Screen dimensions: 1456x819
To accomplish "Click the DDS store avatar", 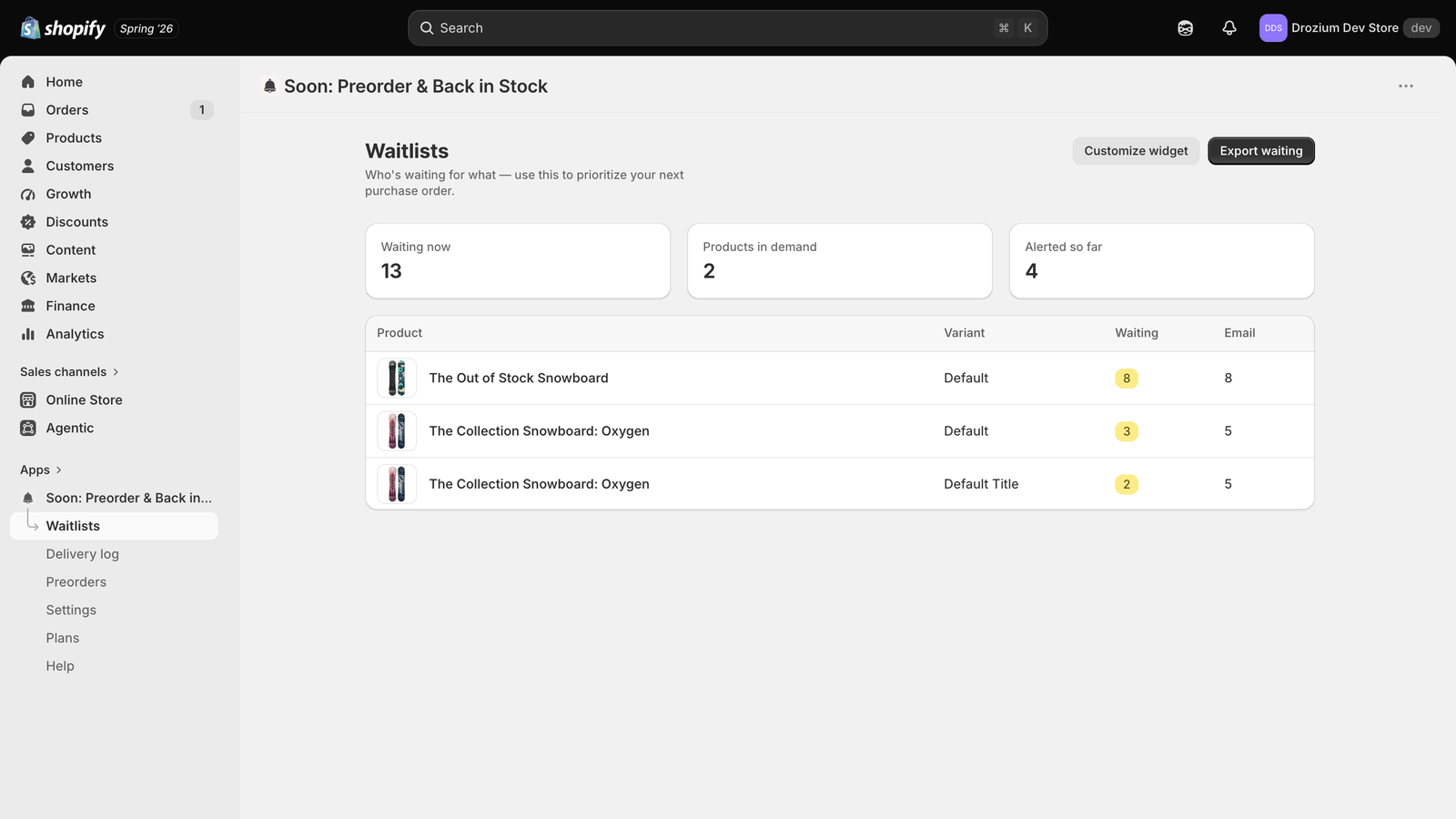I will pyautogui.click(x=1273, y=28).
